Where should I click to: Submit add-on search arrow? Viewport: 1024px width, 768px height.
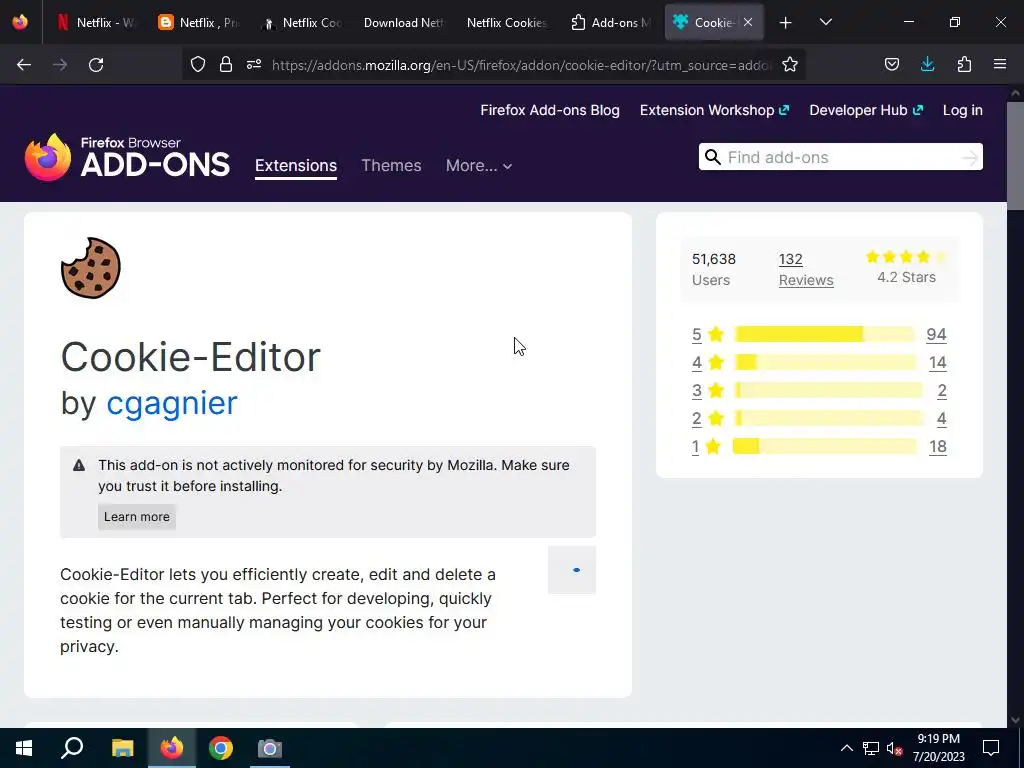click(970, 157)
